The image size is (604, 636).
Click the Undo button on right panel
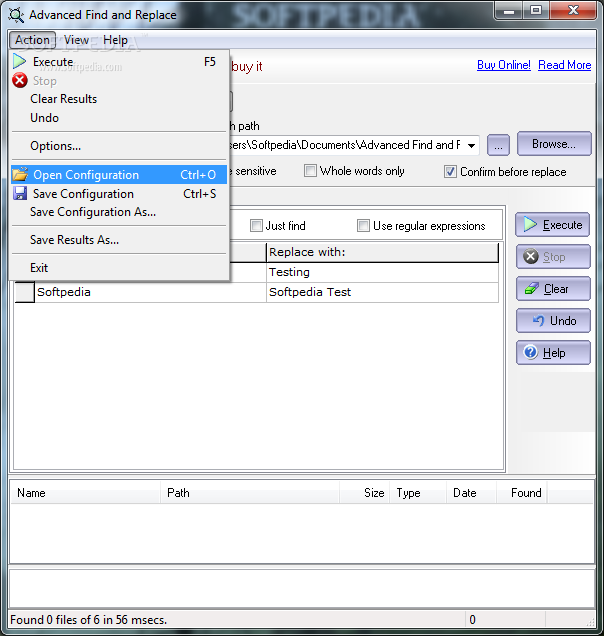pyautogui.click(x=553, y=321)
